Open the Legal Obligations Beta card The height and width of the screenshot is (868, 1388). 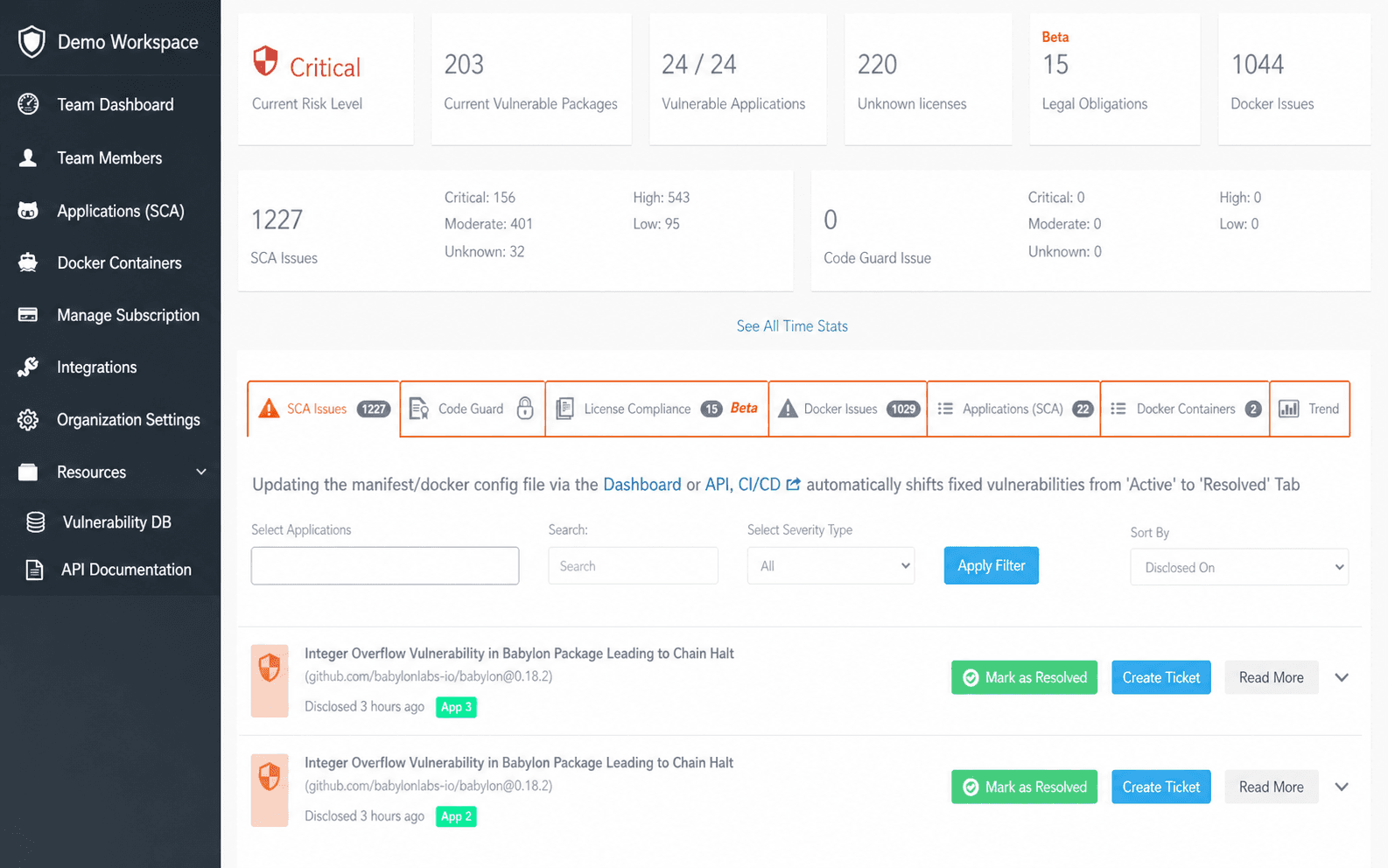[1114, 79]
